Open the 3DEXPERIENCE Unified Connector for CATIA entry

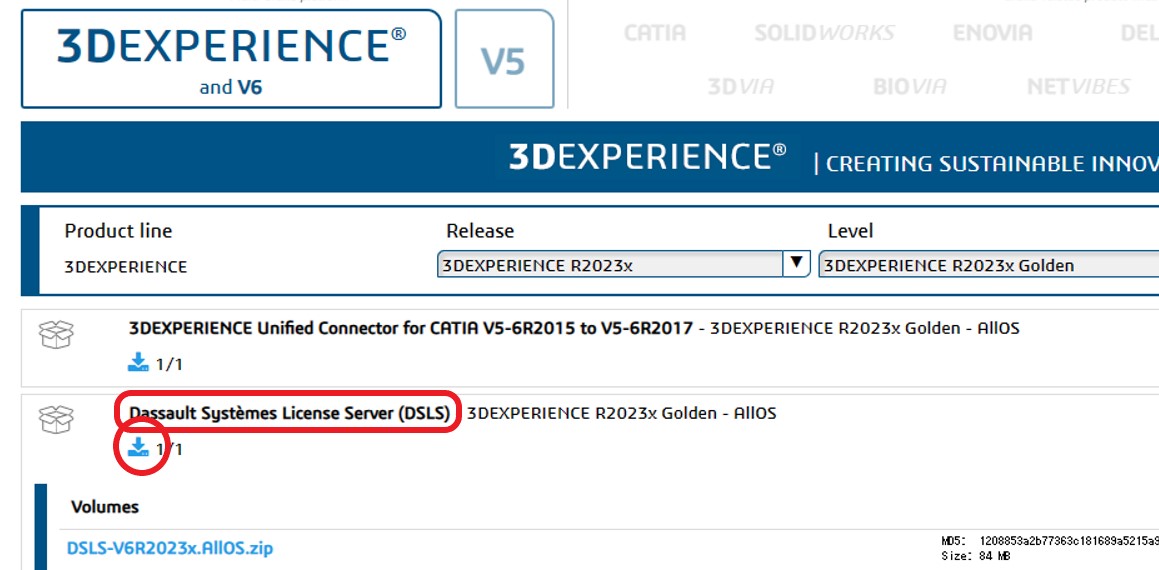410,328
